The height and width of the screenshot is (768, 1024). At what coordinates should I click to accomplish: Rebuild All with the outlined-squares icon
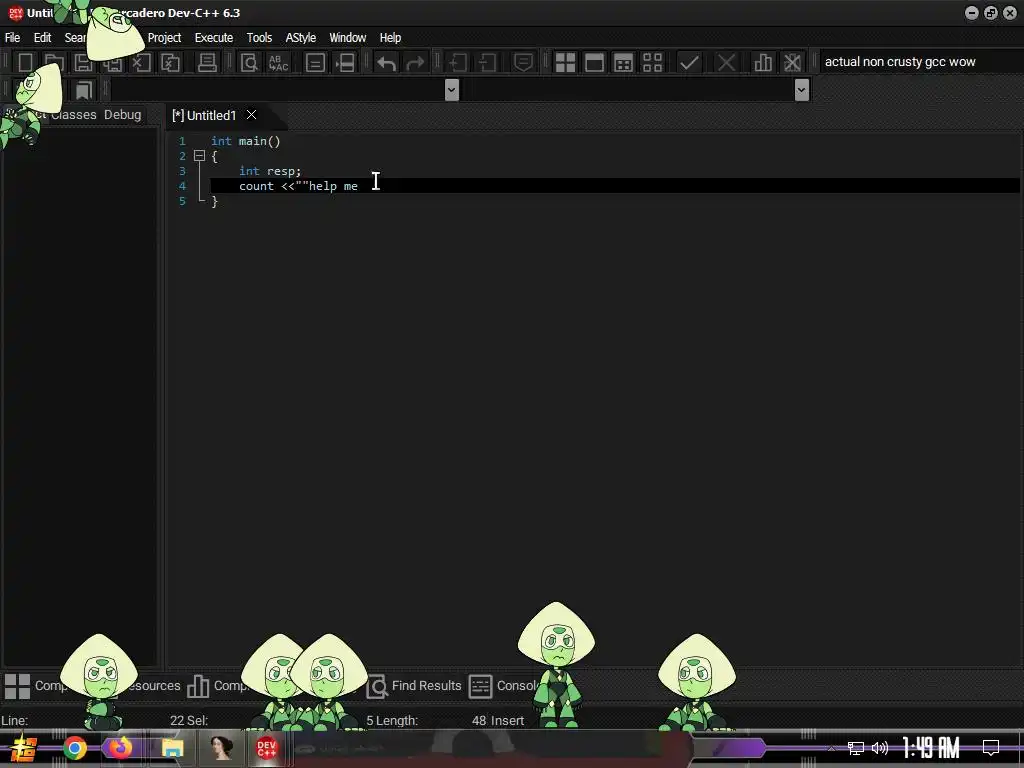coord(652,63)
